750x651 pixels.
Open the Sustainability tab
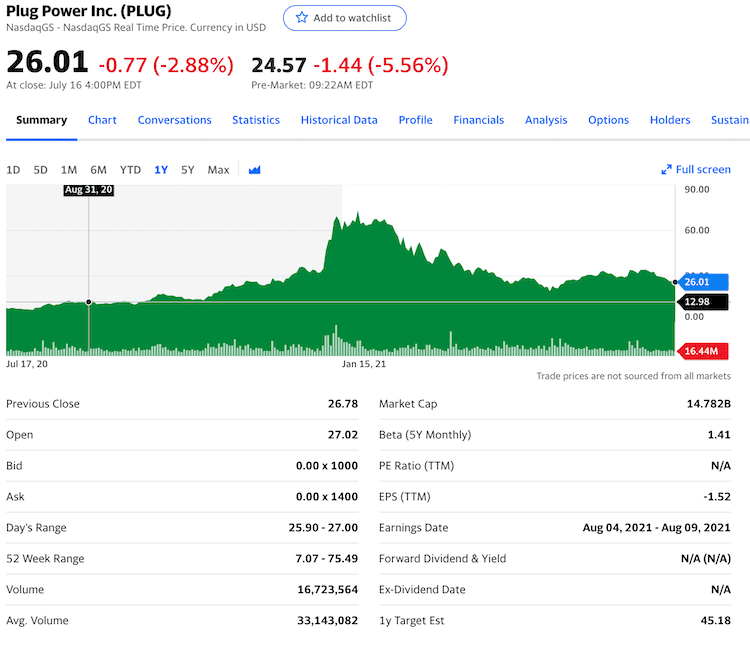(730, 120)
